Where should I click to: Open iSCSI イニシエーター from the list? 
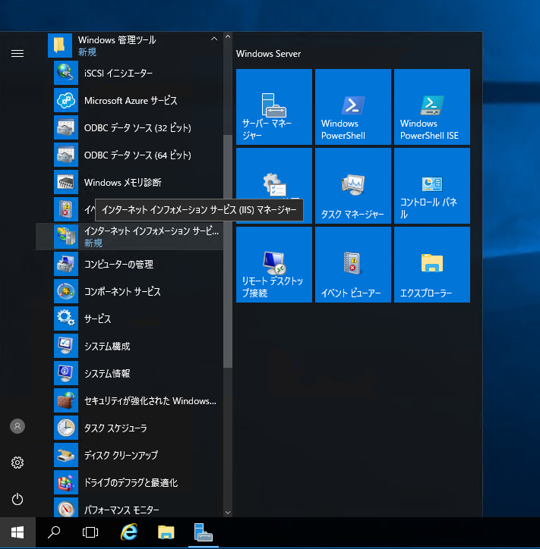(x=129, y=73)
